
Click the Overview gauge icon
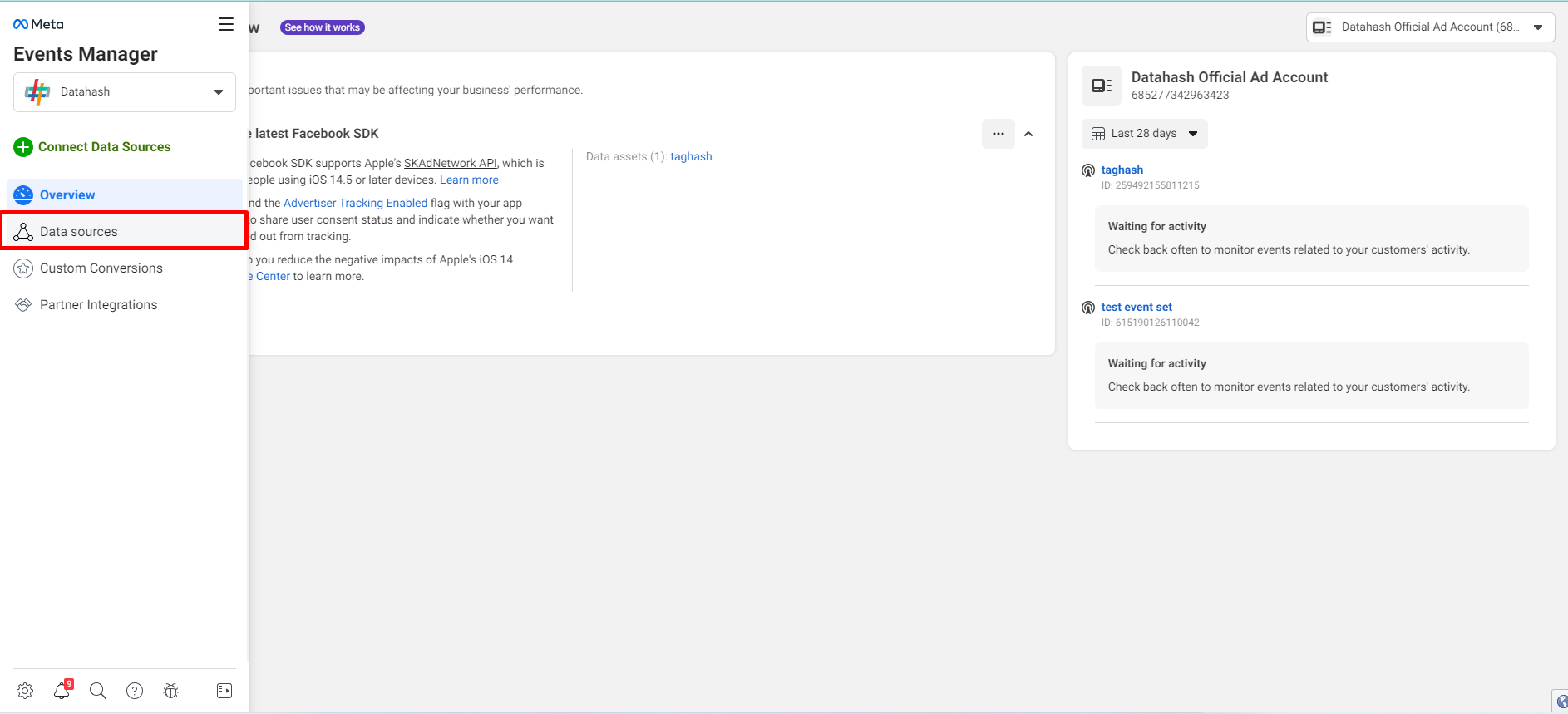click(x=23, y=195)
